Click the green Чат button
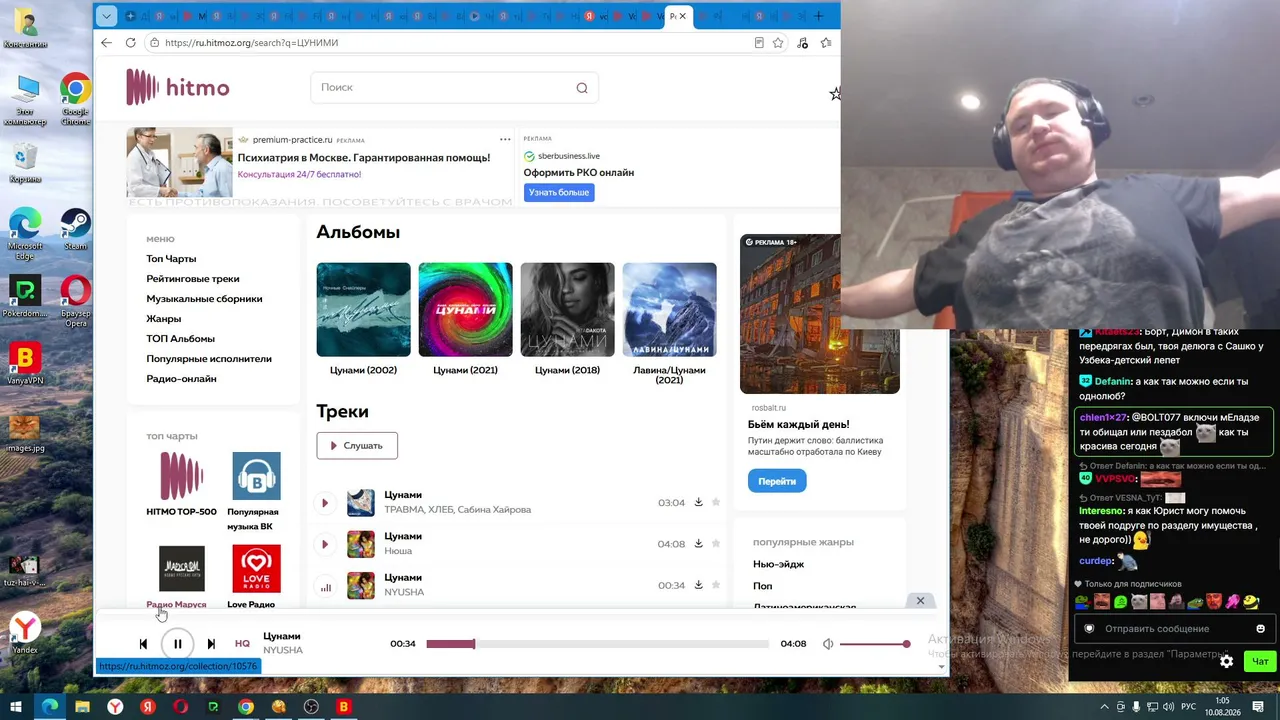1280x720 pixels. pos(1260,661)
